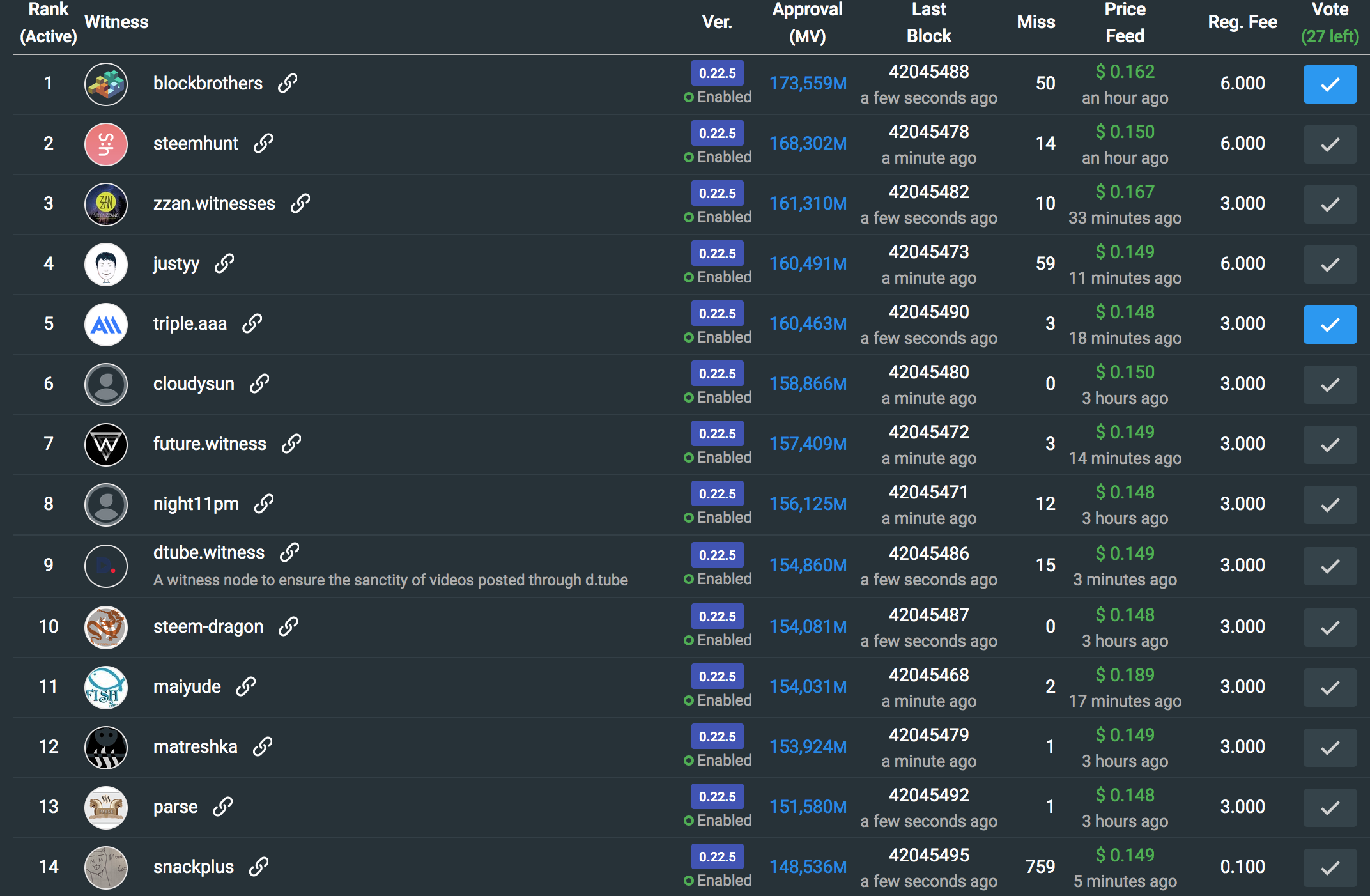Toggle the vote checkmark for steemhunt
The width and height of the screenshot is (1370, 896).
point(1330,144)
